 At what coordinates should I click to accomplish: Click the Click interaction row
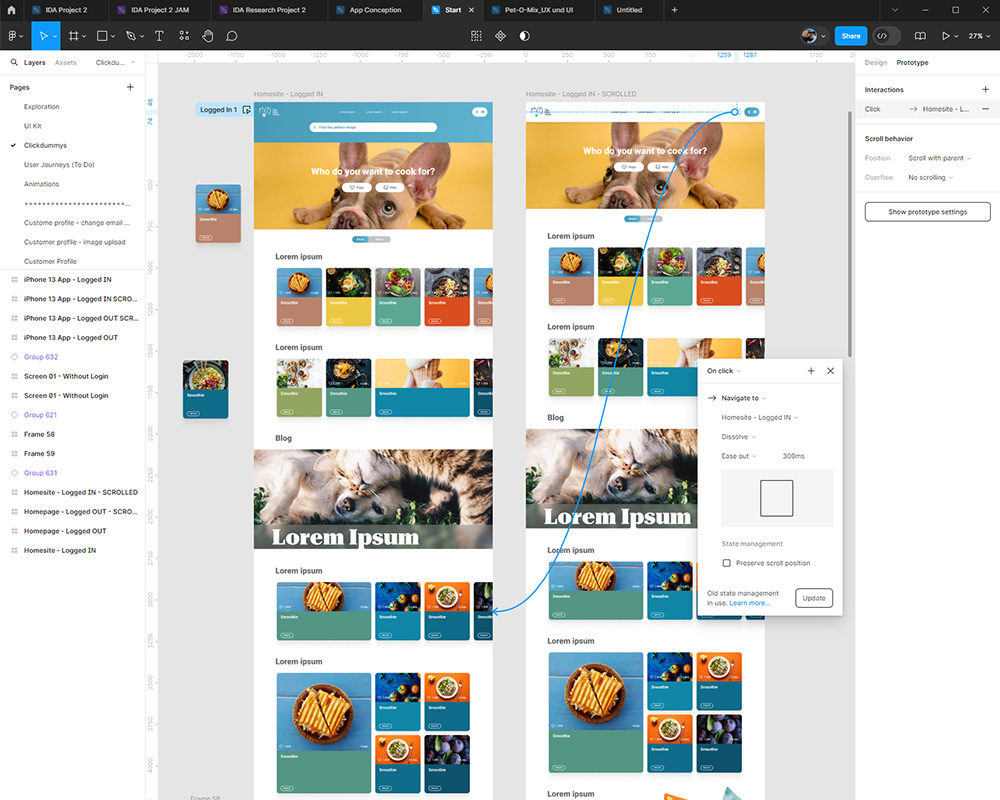[927, 109]
